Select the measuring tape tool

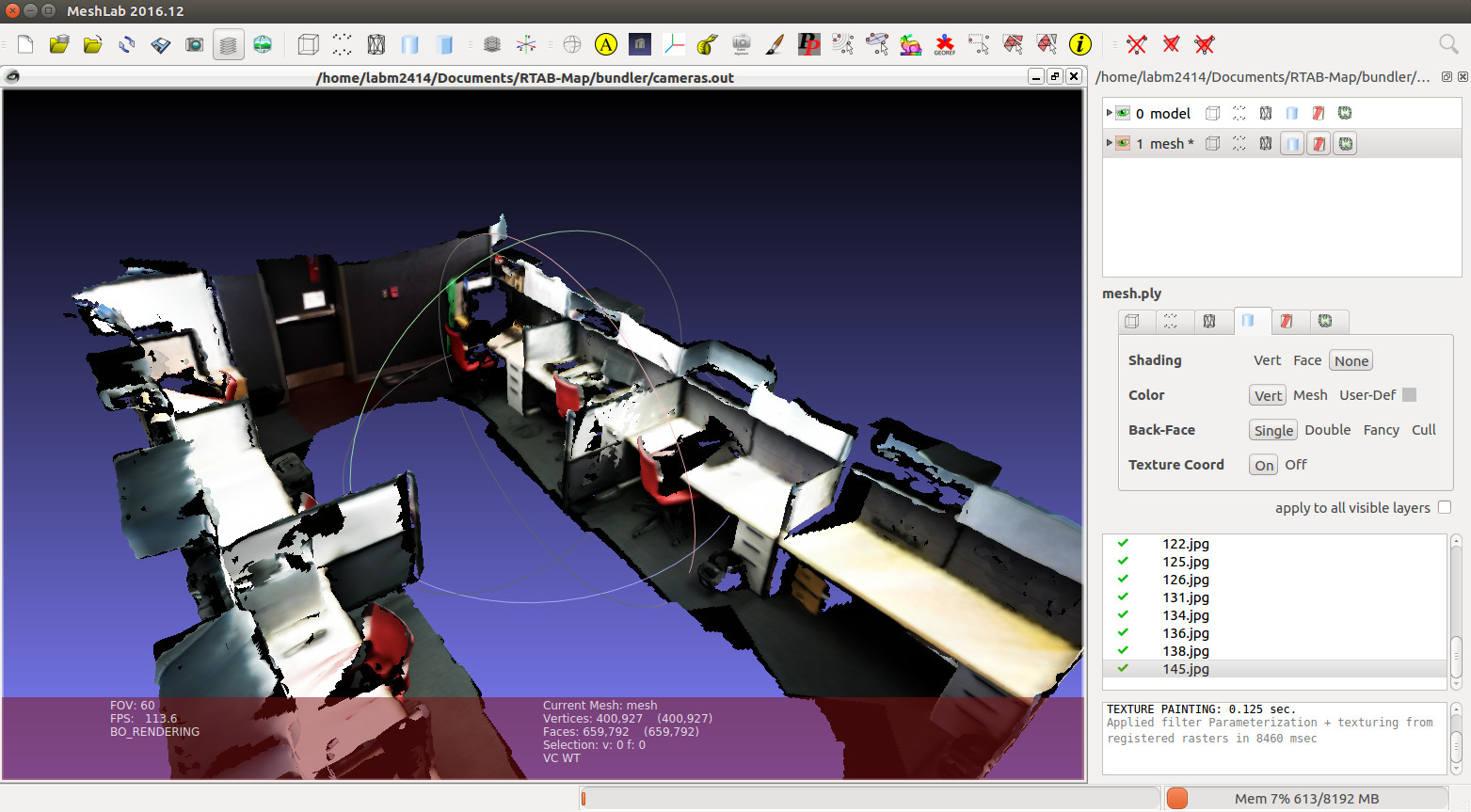[x=708, y=44]
